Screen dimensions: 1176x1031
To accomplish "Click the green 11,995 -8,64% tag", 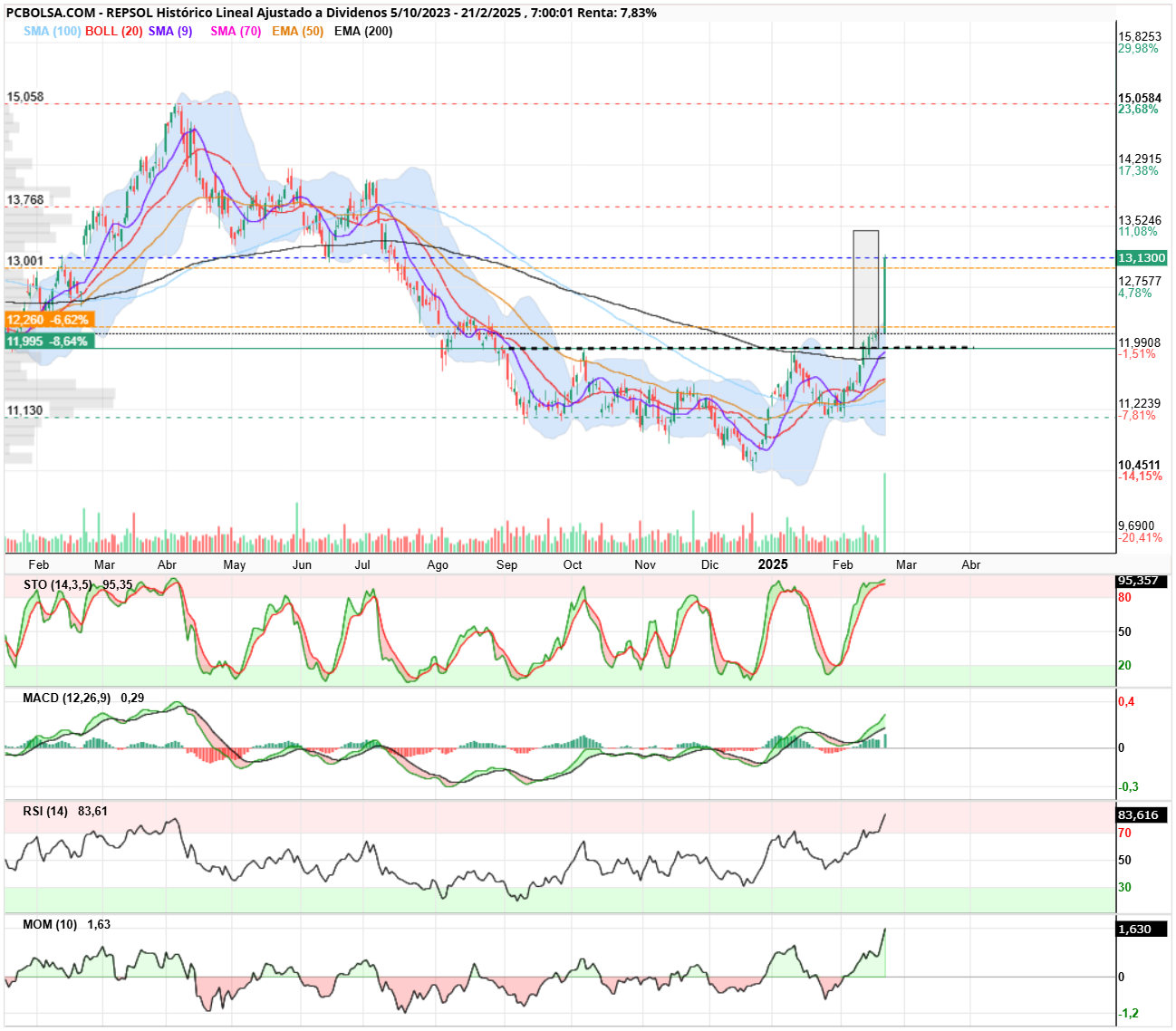I will pyautogui.click(x=49, y=342).
